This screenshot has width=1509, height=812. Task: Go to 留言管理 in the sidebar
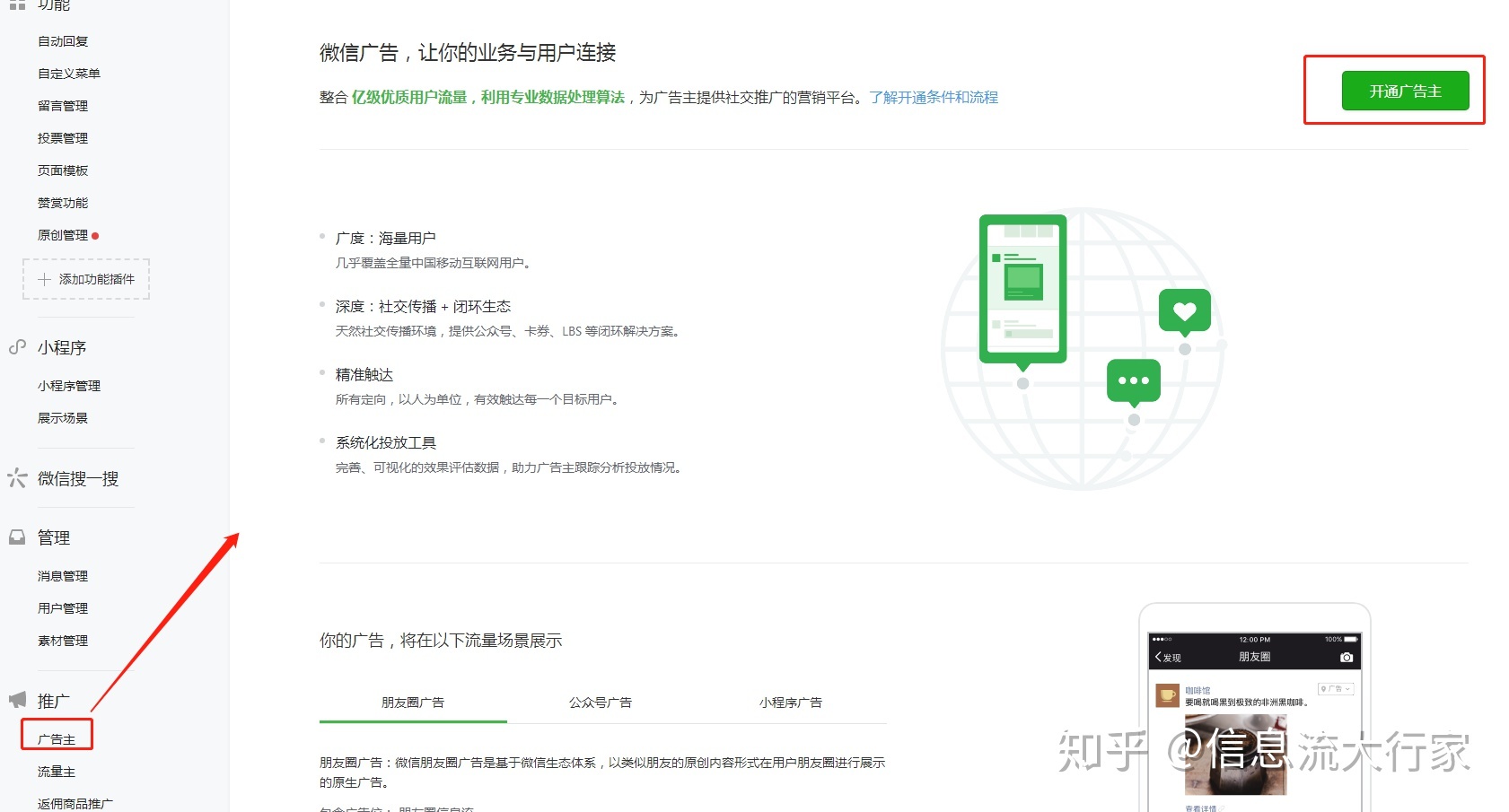[x=63, y=106]
